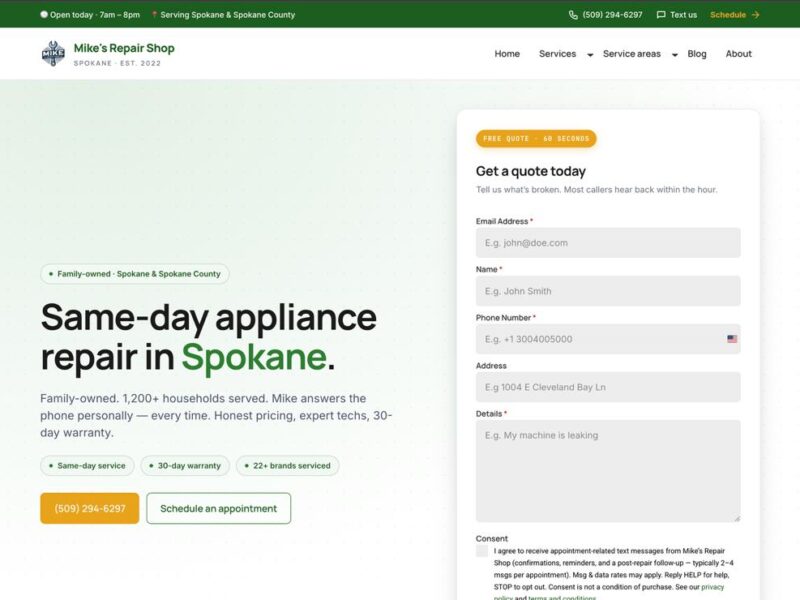Click the Same-day service pill

pyautogui.click(x=87, y=465)
